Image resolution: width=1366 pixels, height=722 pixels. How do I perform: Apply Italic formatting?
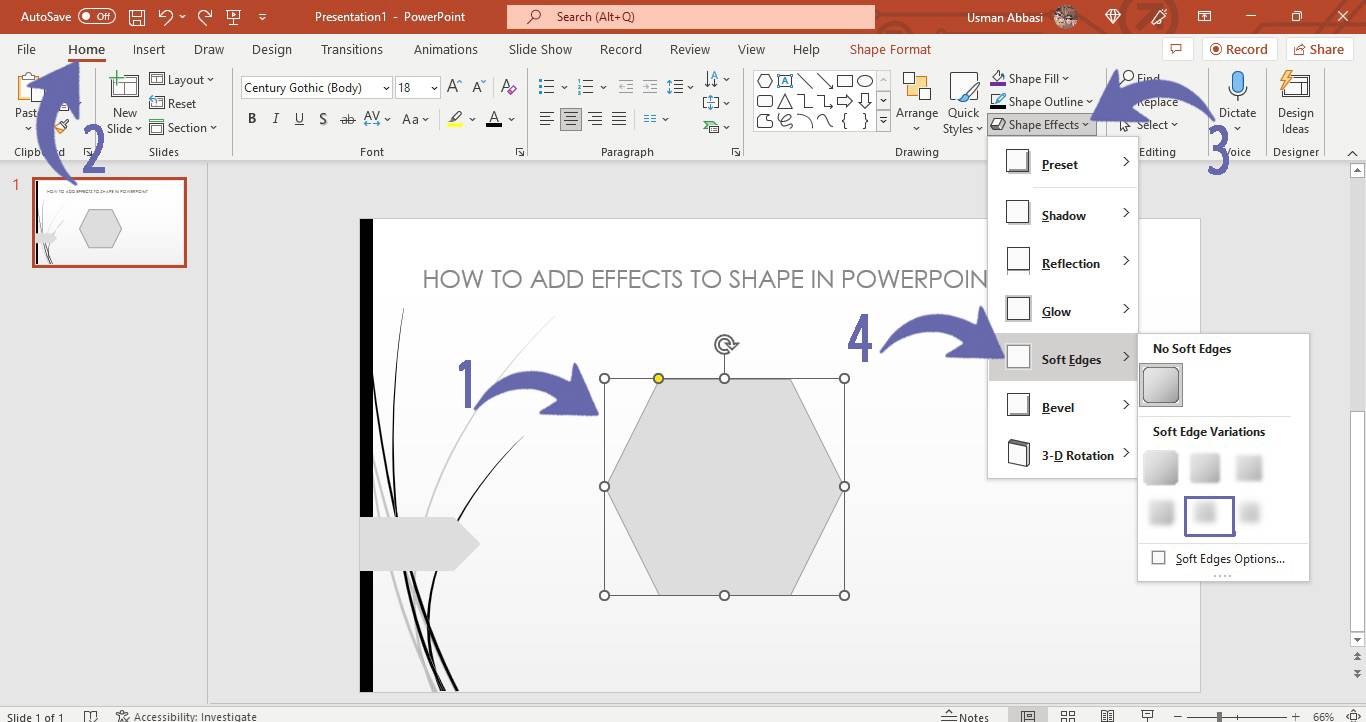click(276, 119)
